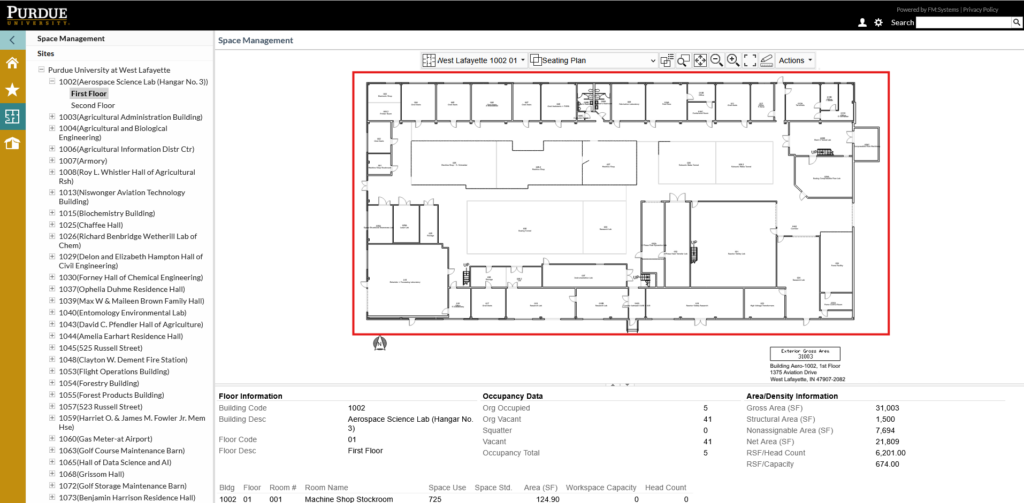Viewport: 1024px width, 503px height.
Task: Select 1013 Niswonger Aviation Technology Building
Action: 121,197
